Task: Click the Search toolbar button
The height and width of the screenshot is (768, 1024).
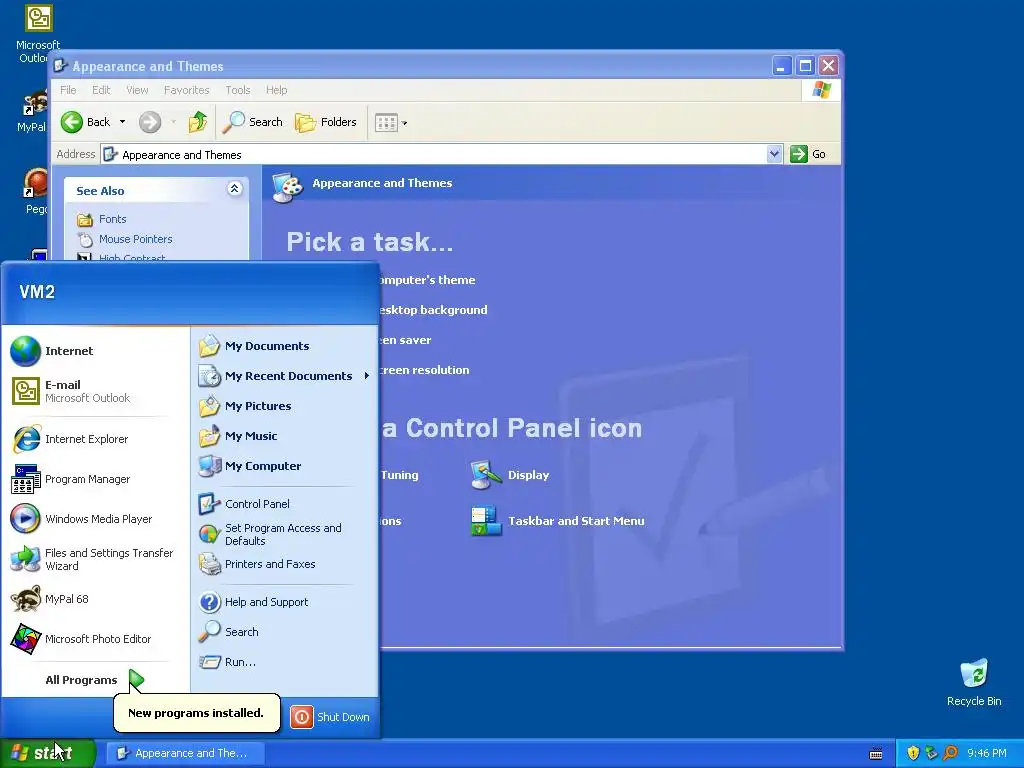Action: tap(253, 122)
